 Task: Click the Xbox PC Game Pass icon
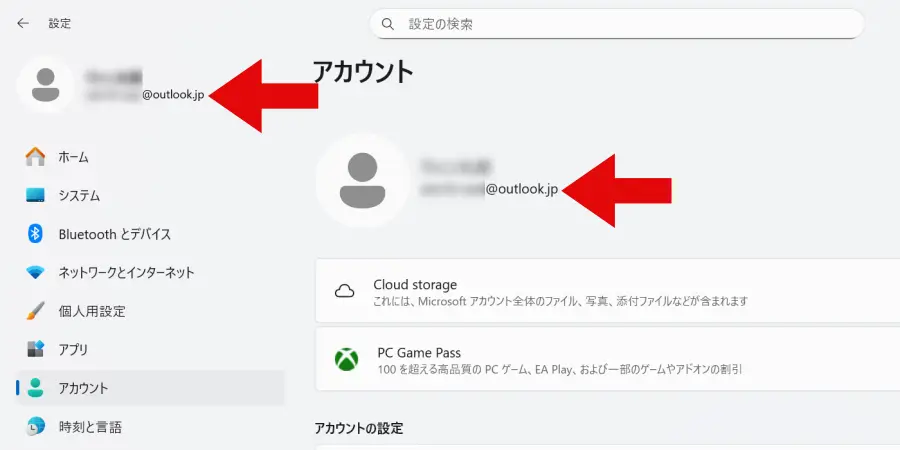click(347, 359)
